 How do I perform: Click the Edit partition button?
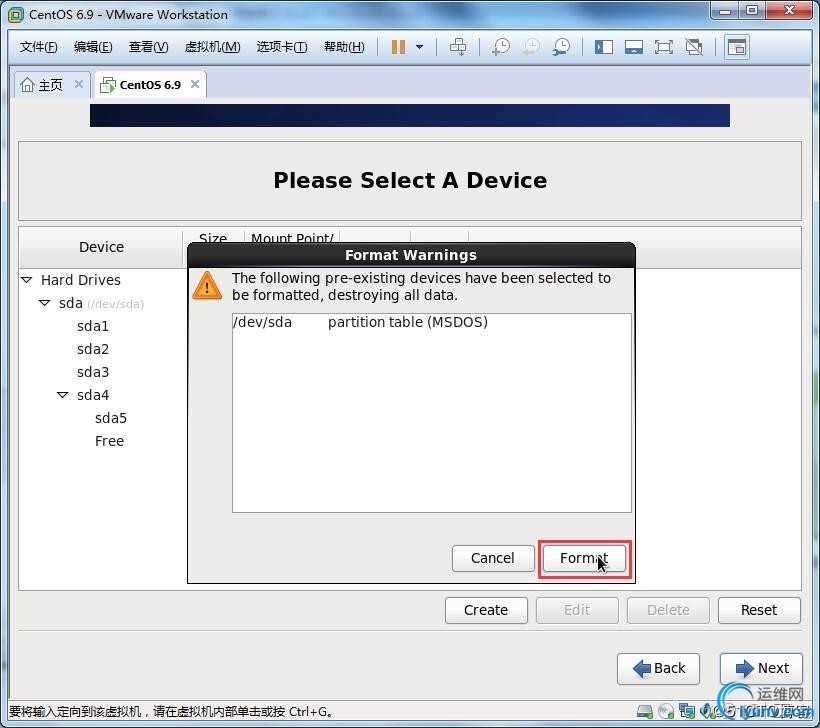577,610
